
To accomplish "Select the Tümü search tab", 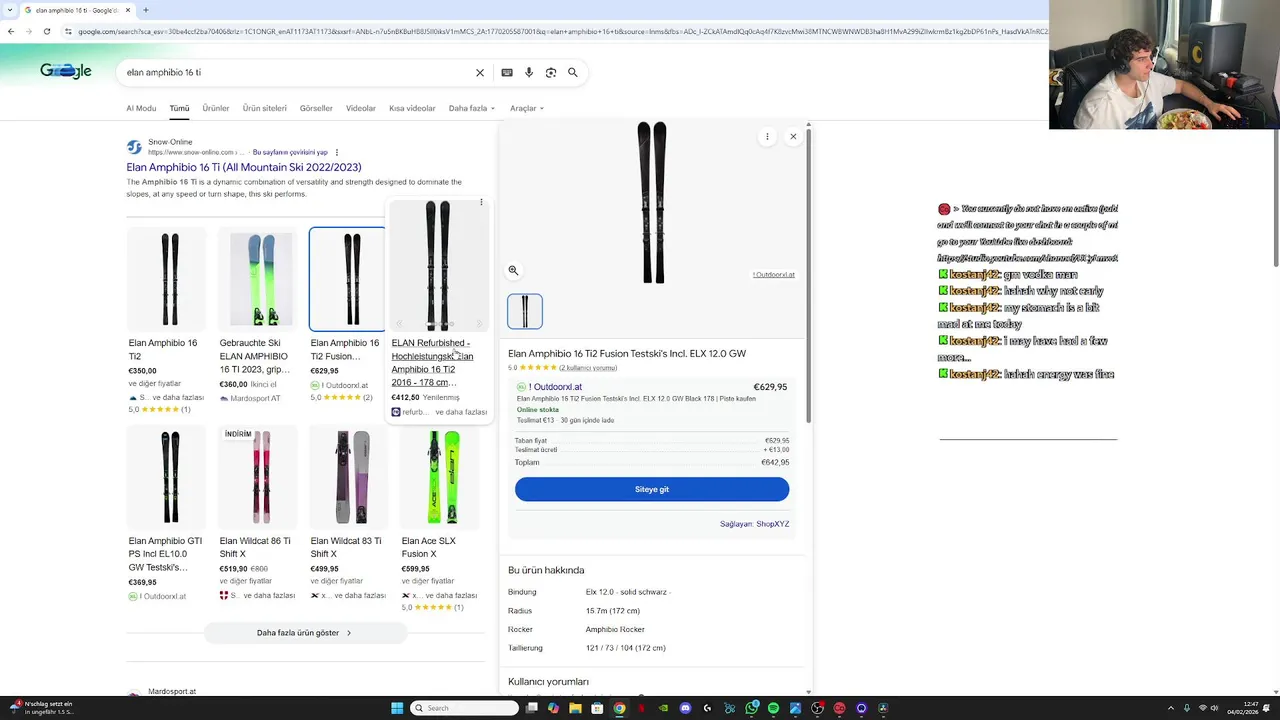I will [179, 108].
